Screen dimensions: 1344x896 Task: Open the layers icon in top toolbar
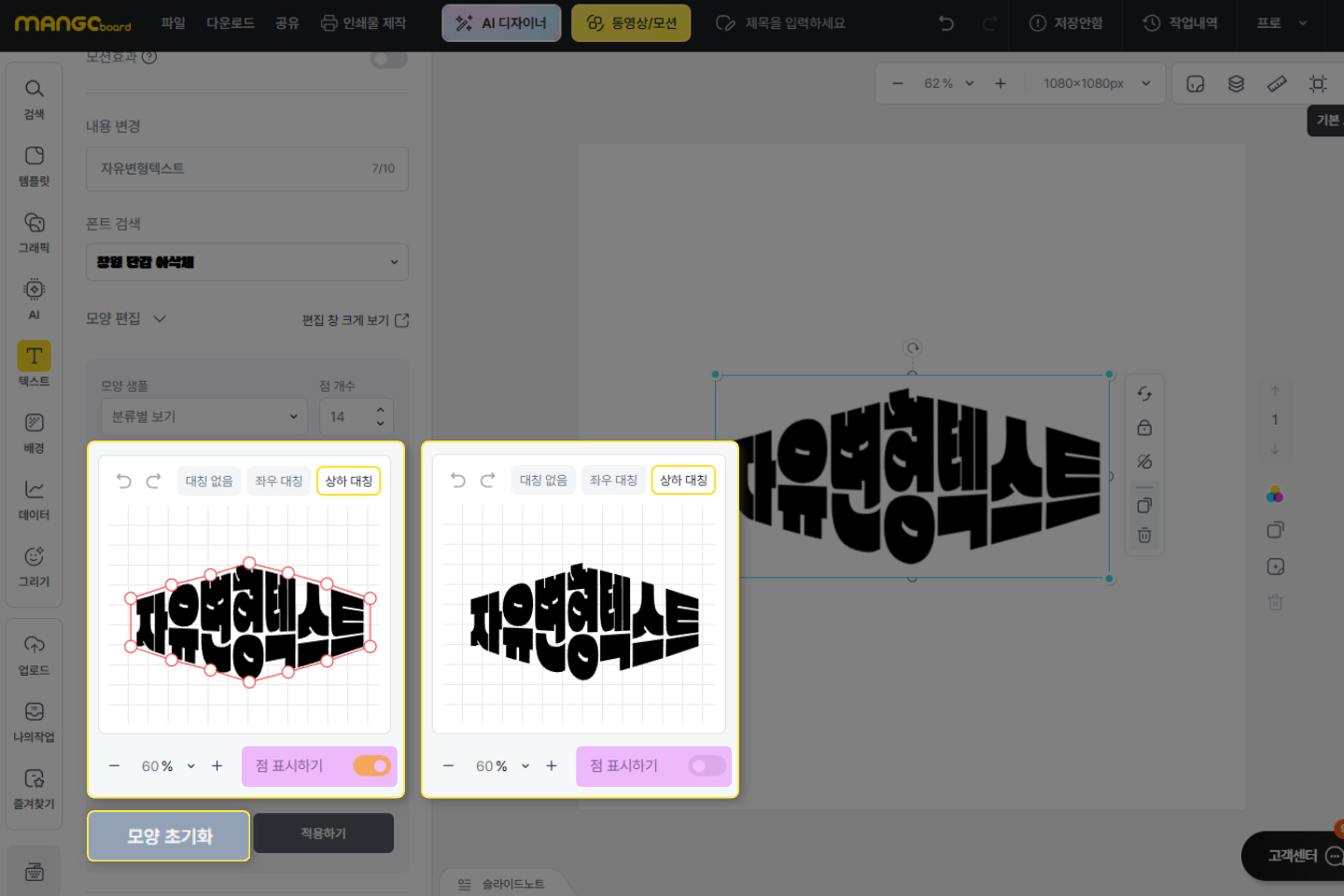click(1236, 84)
